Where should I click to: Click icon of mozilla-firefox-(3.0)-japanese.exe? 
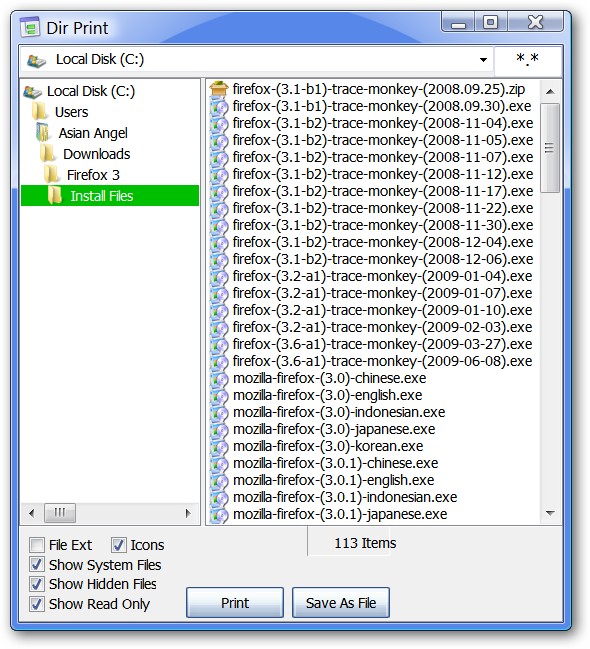pos(219,429)
